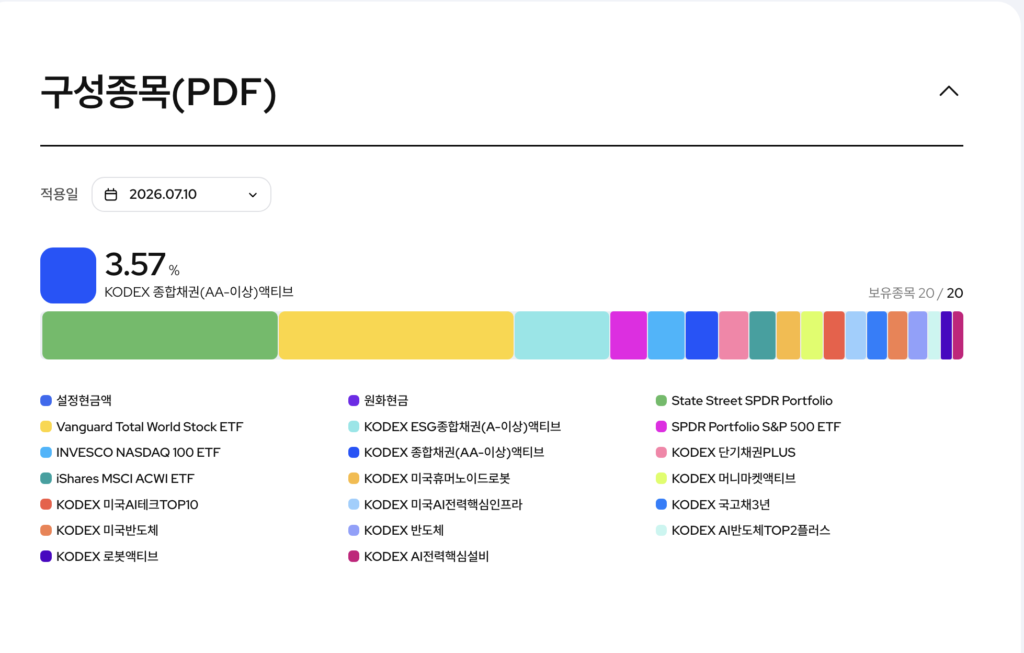Click the 보유종목 20 / 20 count
1024x653 pixels.
coord(915,293)
